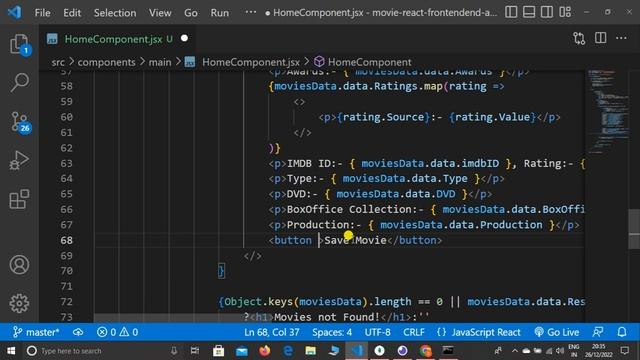Screen dimensions: 640x360
Task: Click the master branch status item
Action: coord(36,332)
